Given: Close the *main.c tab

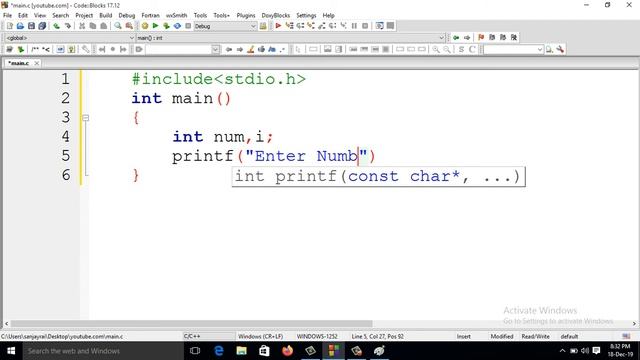Looking at the screenshot, I should (37, 63).
